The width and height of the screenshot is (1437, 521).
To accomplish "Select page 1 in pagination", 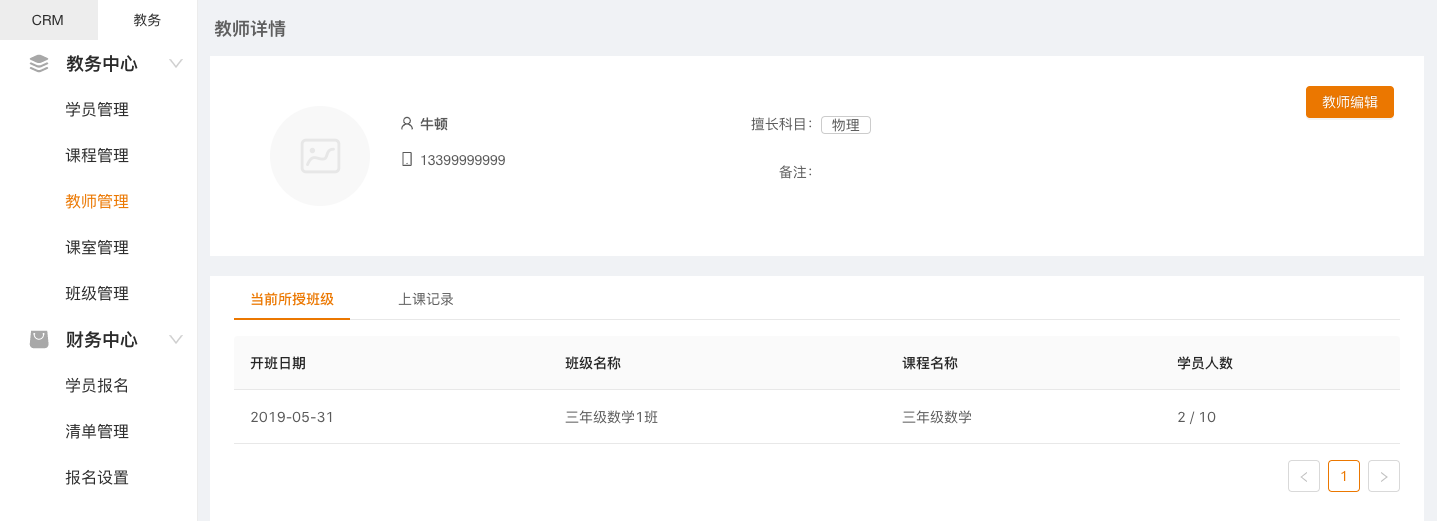I will pyautogui.click(x=1343, y=476).
